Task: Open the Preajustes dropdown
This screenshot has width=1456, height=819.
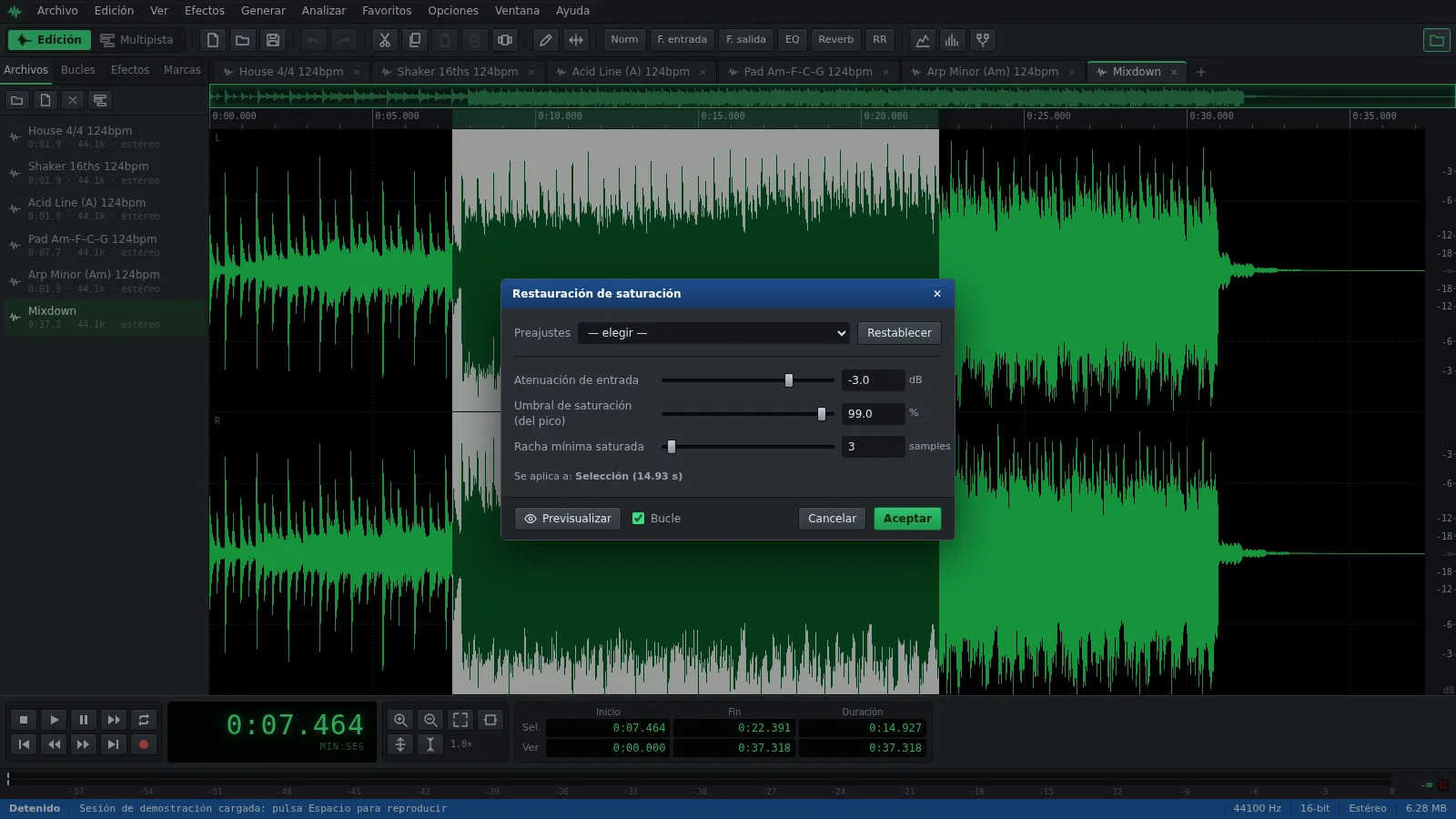Action: pos(713,333)
